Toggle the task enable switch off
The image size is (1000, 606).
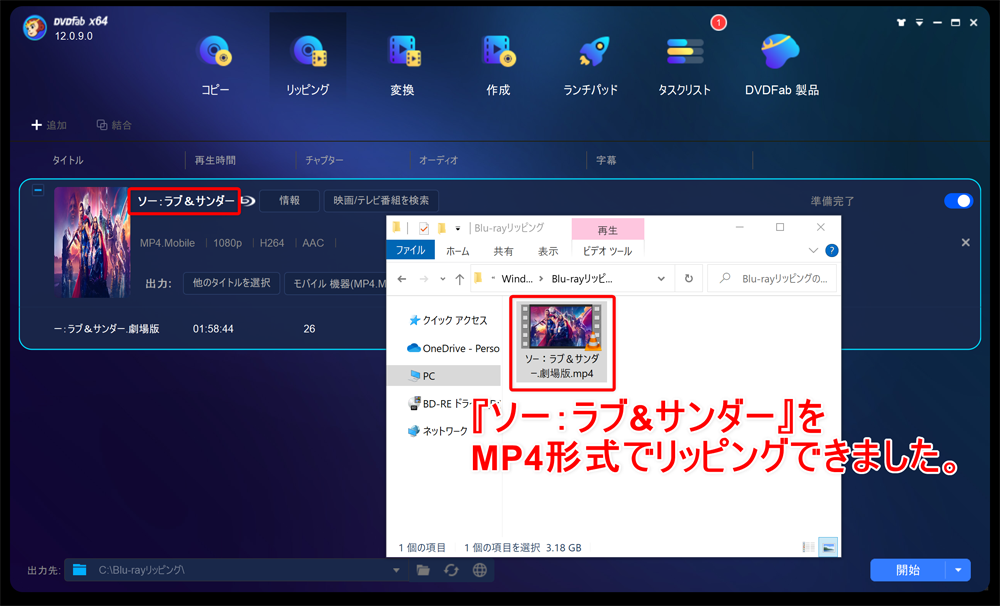pyautogui.click(x=958, y=201)
